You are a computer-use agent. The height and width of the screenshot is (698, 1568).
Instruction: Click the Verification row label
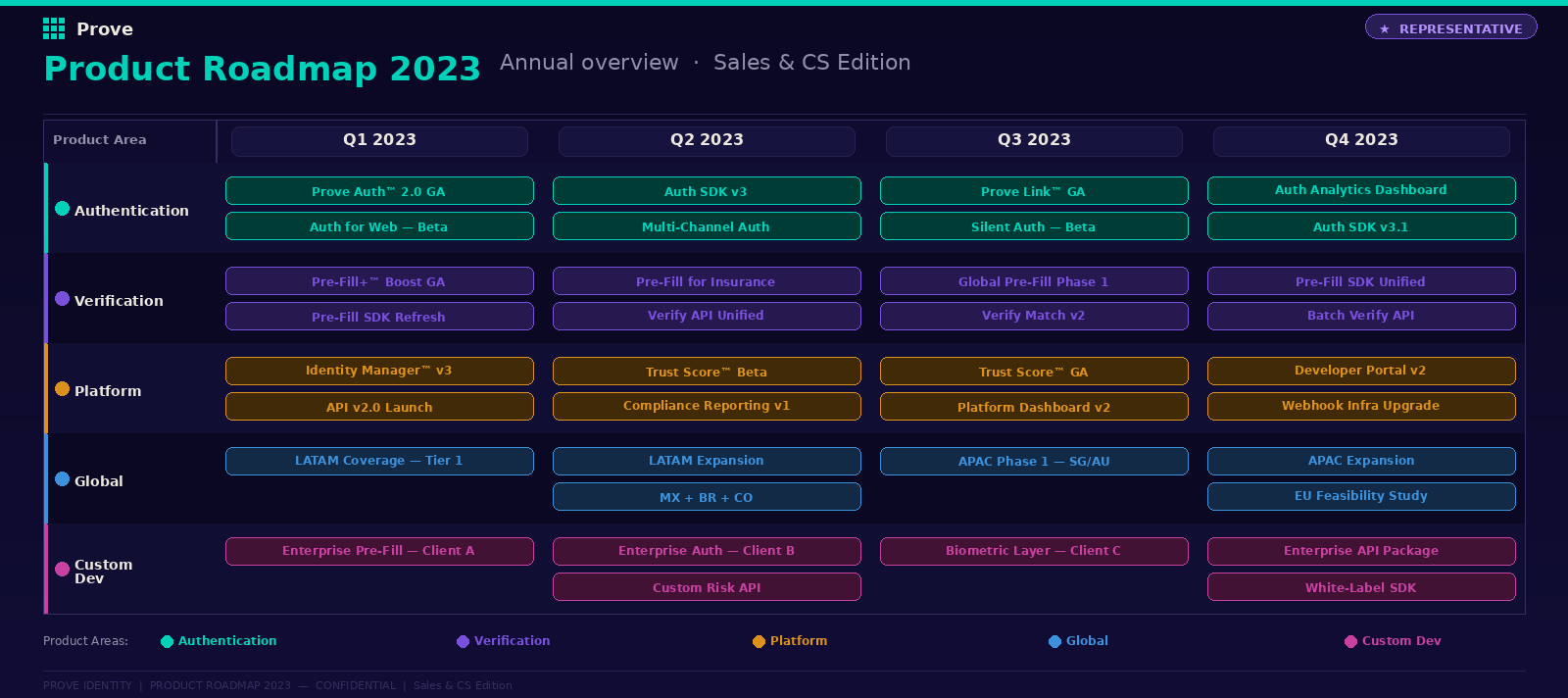tap(119, 301)
